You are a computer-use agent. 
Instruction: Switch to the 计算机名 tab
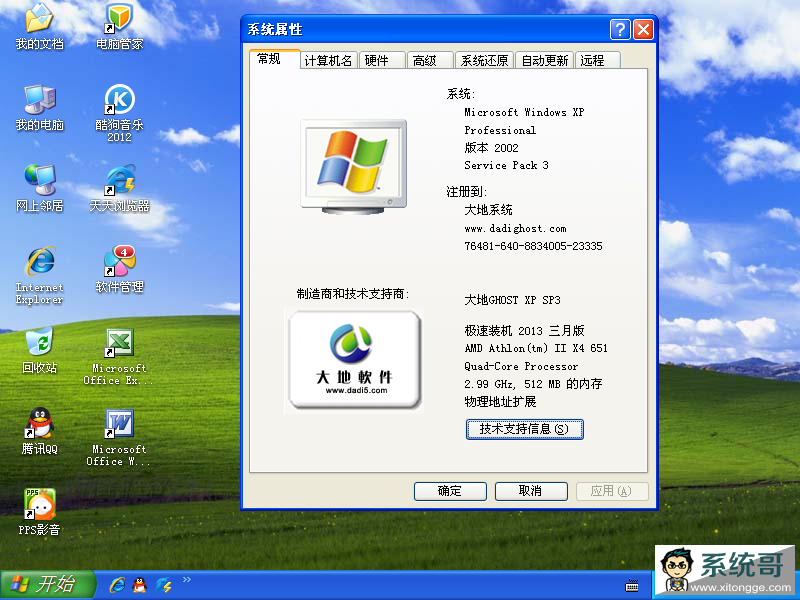tap(328, 61)
